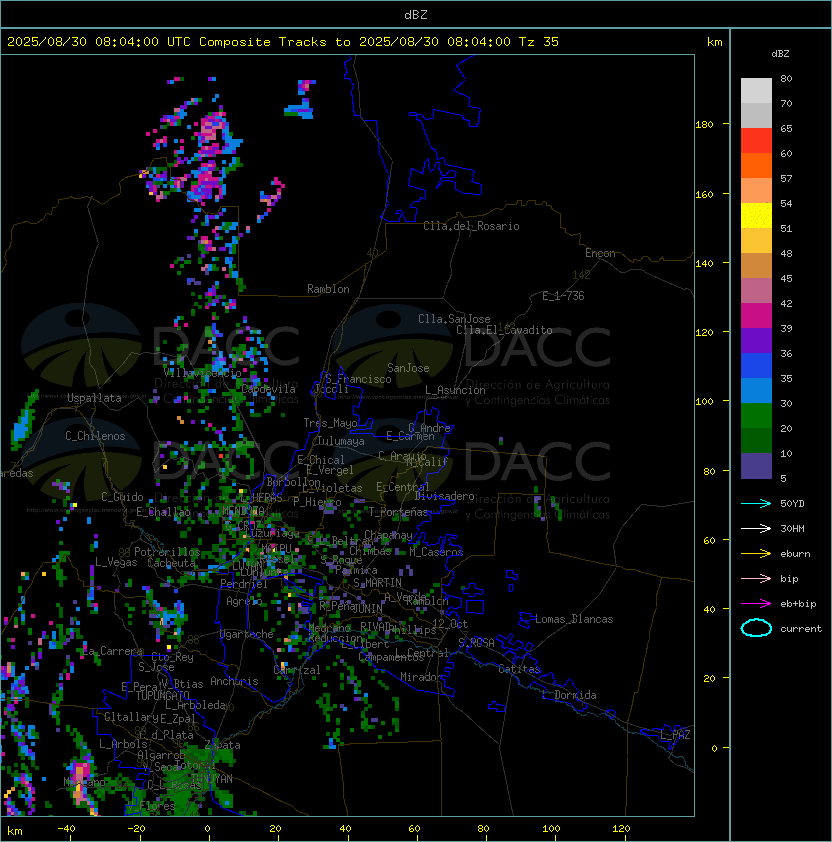832x842 pixels.
Task: Click the white 30HM arrow in legend
Action: tap(756, 528)
